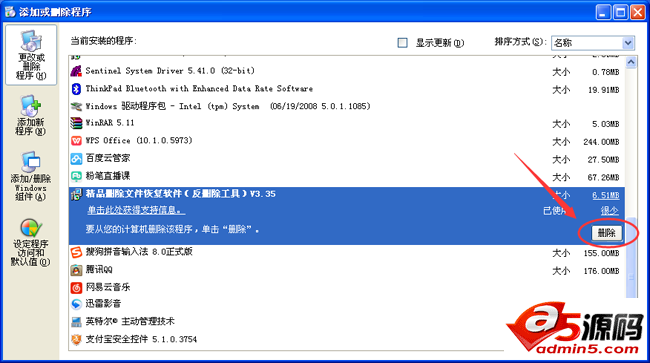
Task: Select the 腾讯QQ entry
Action: point(347,270)
